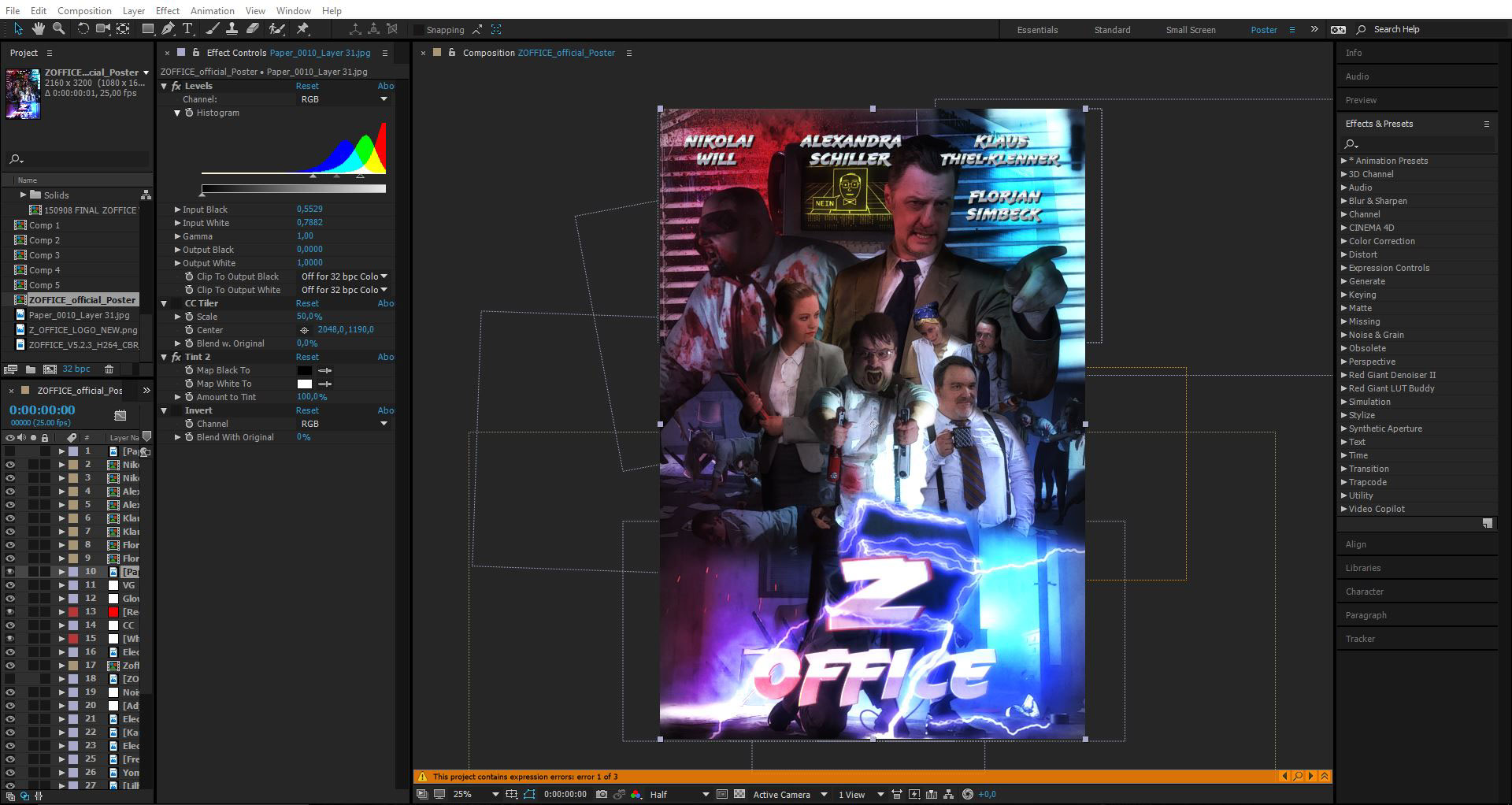Toggle the Levels effect fx switch
The height and width of the screenshot is (805, 1512).
coord(176,86)
